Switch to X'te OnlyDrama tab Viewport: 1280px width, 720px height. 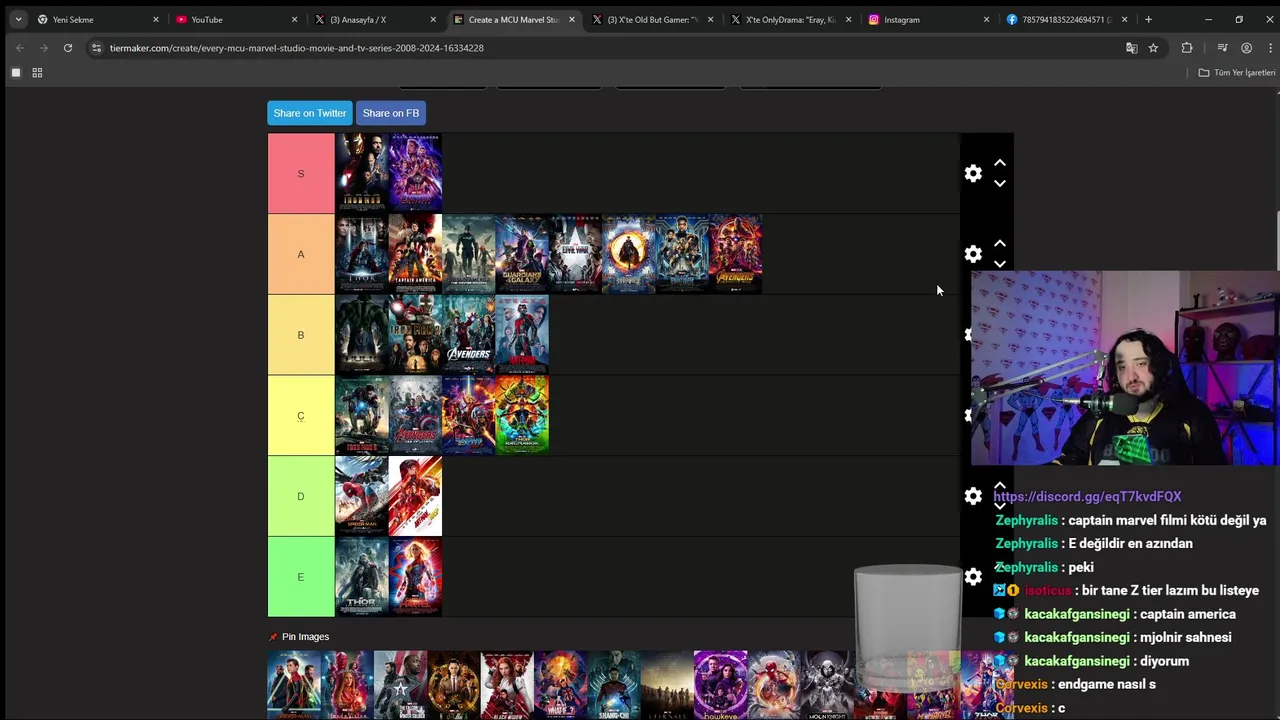pyautogui.click(x=790, y=19)
